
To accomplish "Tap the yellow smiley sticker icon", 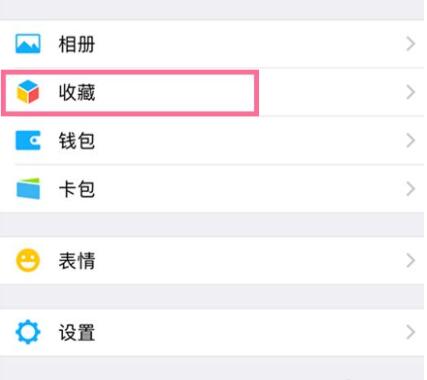I will coord(28,260).
